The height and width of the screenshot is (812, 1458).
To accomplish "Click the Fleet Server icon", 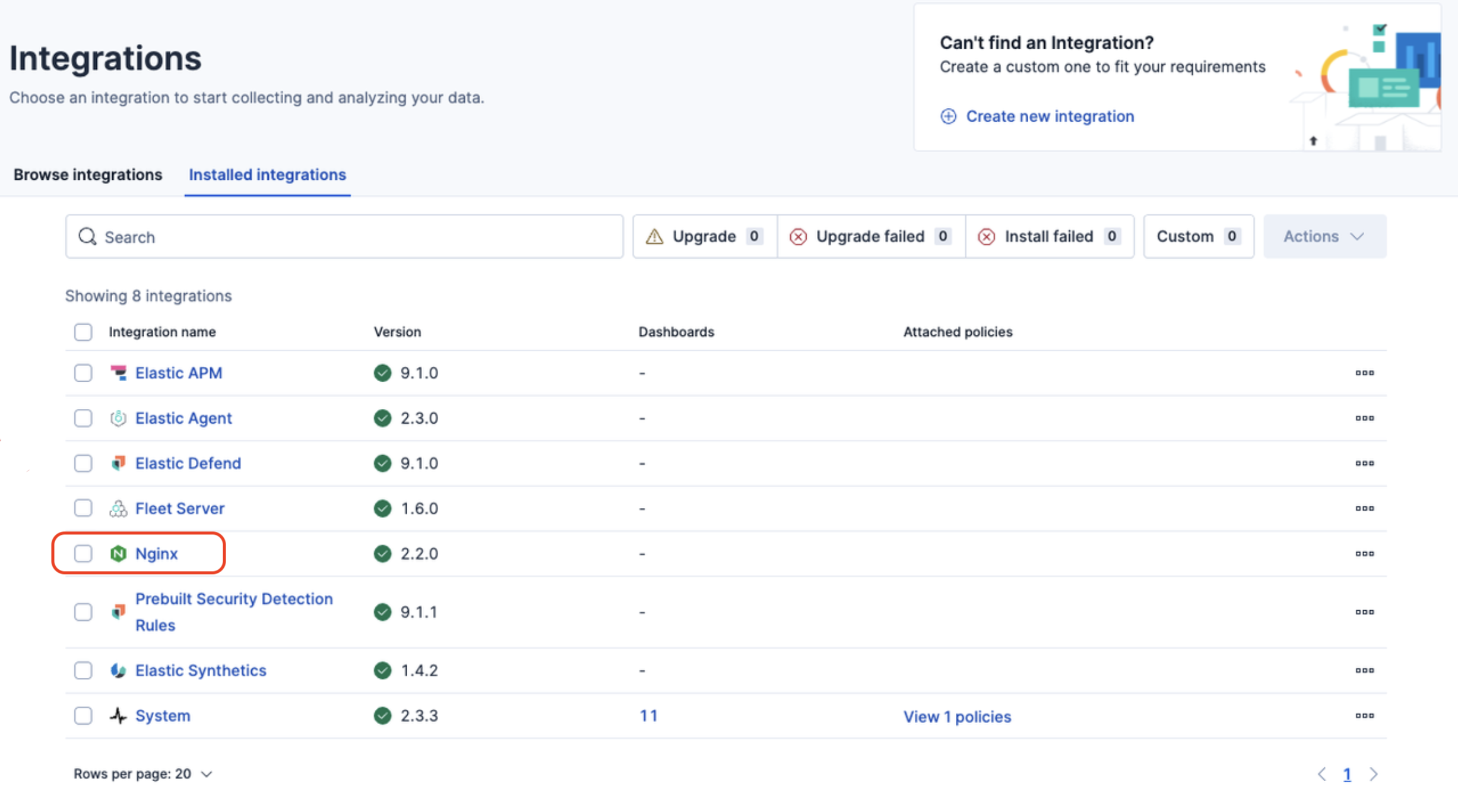I will (118, 508).
